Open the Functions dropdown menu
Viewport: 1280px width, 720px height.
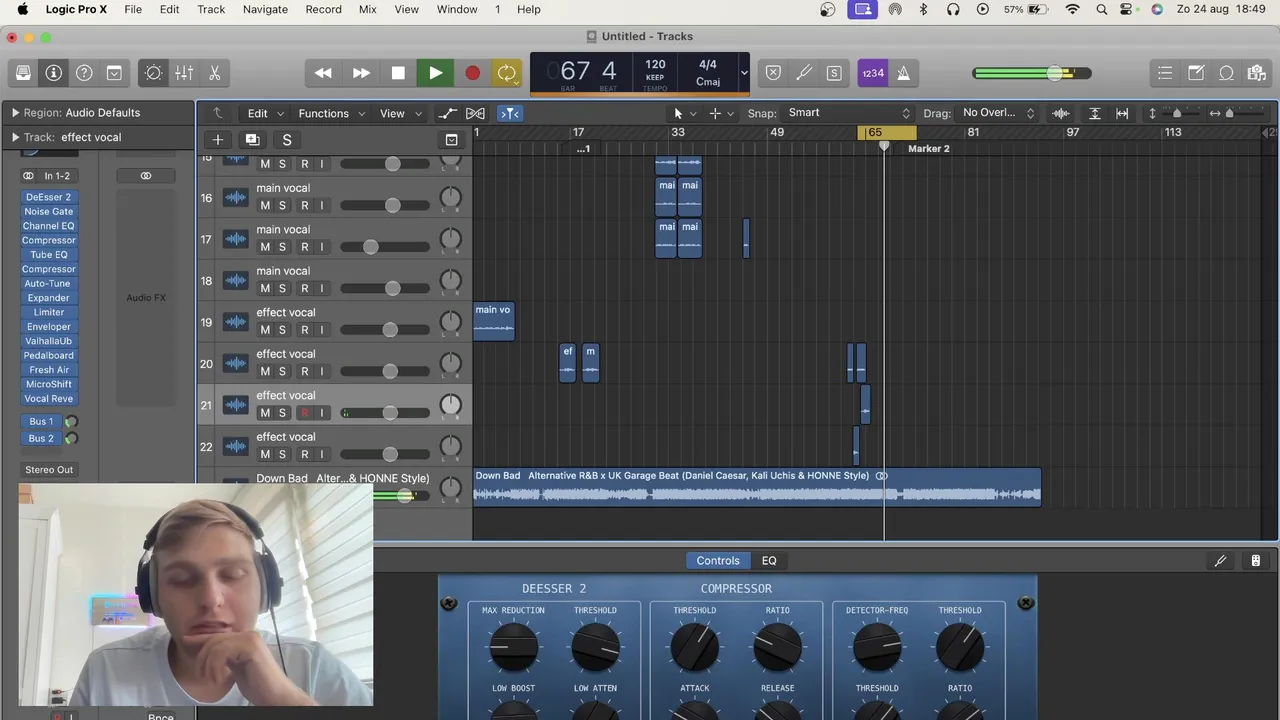tap(332, 113)
